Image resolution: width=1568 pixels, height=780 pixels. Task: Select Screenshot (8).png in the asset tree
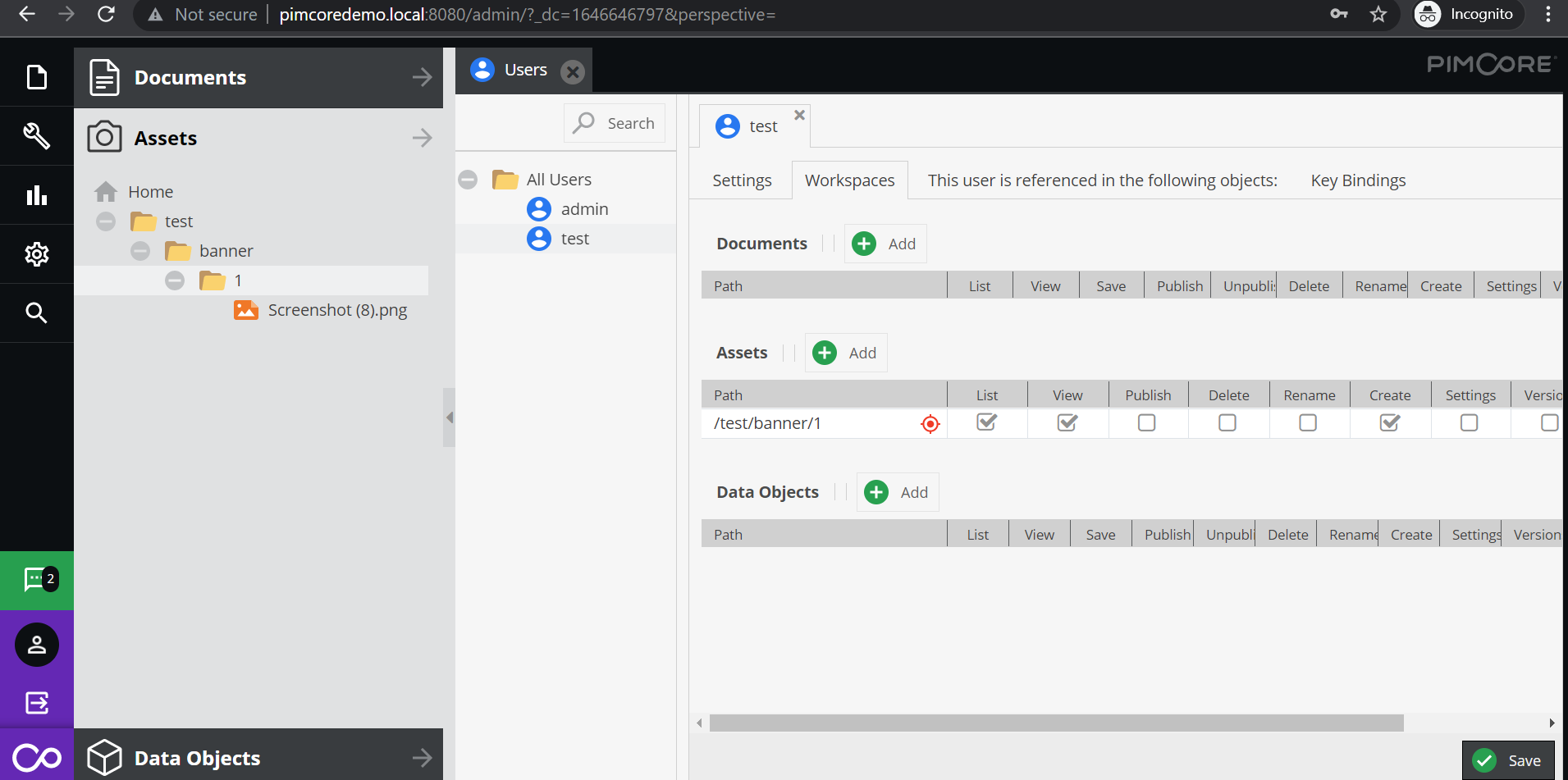(336, 310)
